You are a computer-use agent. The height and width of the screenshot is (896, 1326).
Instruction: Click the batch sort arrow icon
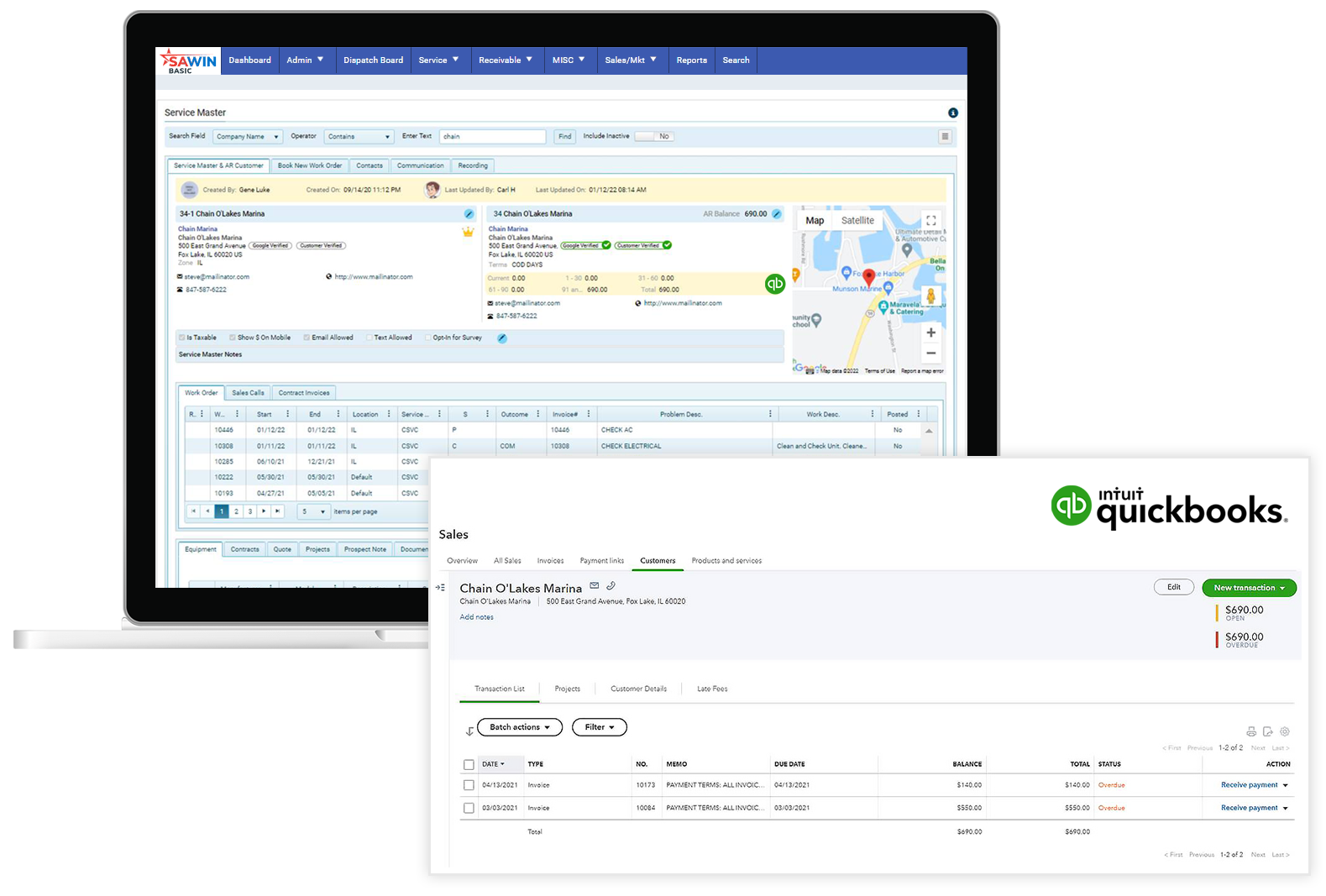[469, 731]
